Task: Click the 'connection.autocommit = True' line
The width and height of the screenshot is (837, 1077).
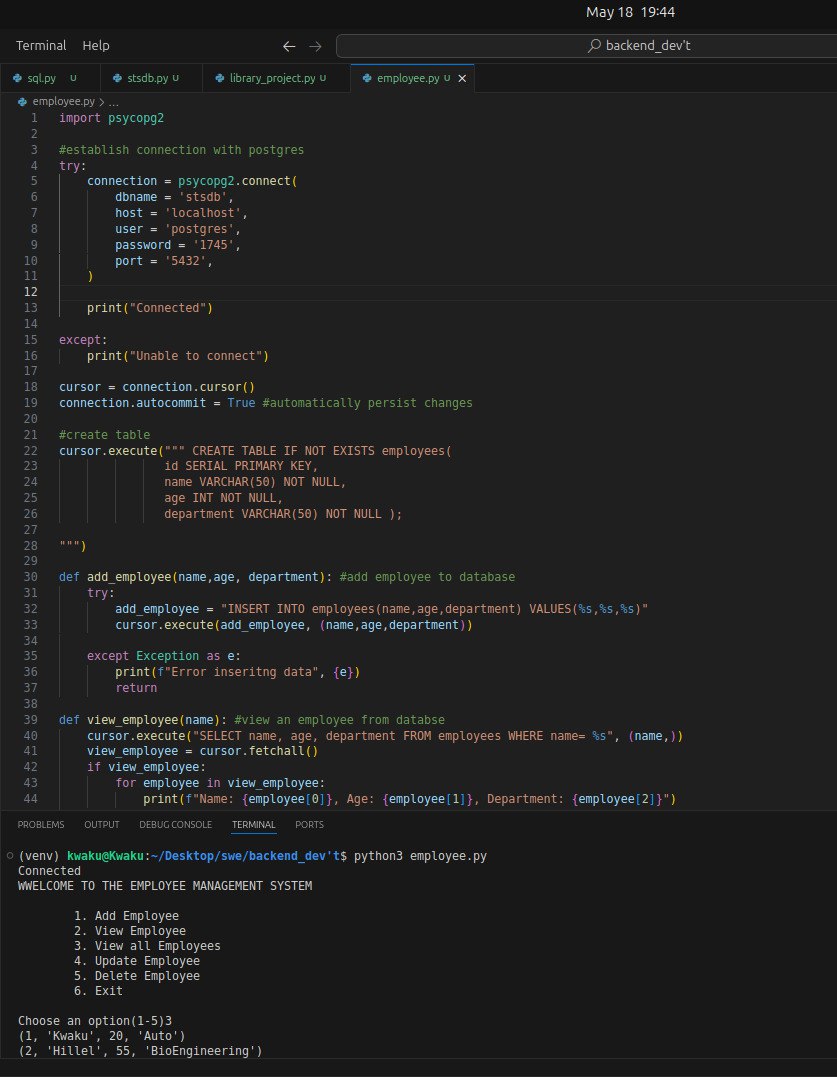Action: [157, 403]
